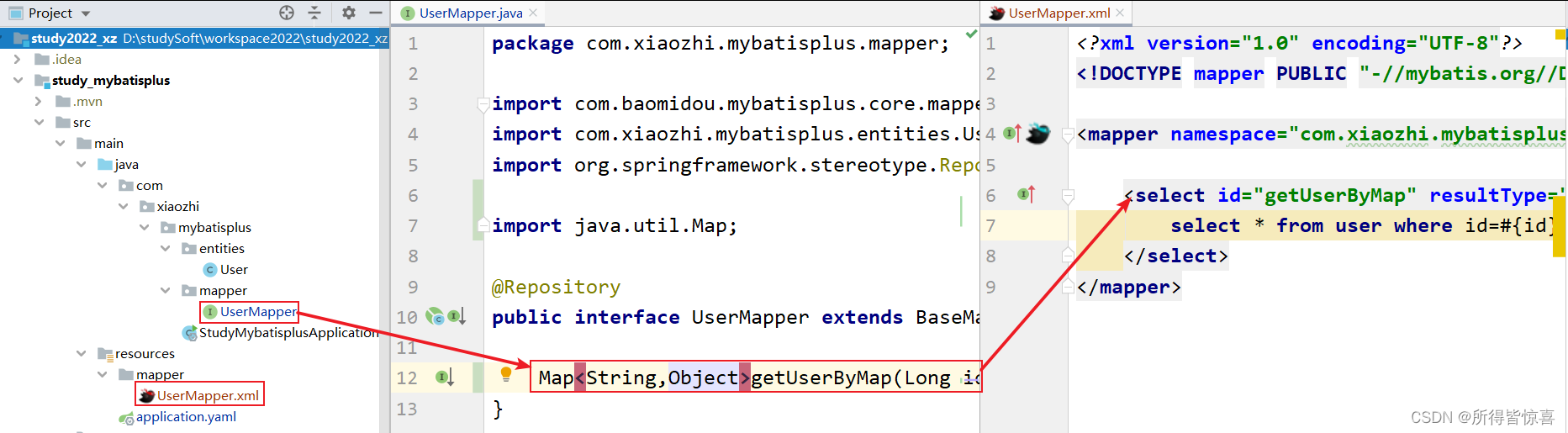The image size is (1568, 433).
Task: Click the namespace attribute in XML
Action: (x=1223, y=134)
